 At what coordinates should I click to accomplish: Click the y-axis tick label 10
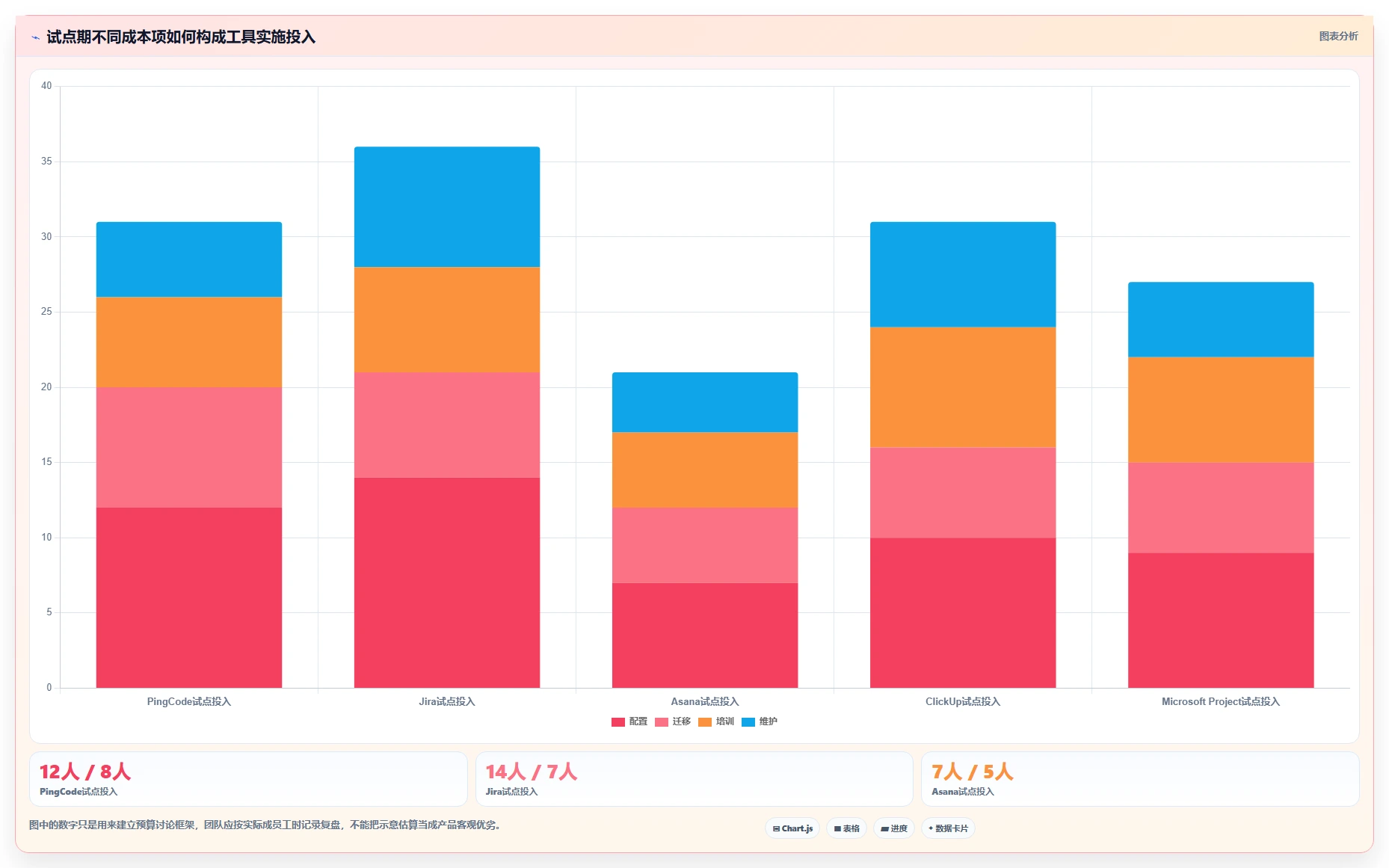46,538
